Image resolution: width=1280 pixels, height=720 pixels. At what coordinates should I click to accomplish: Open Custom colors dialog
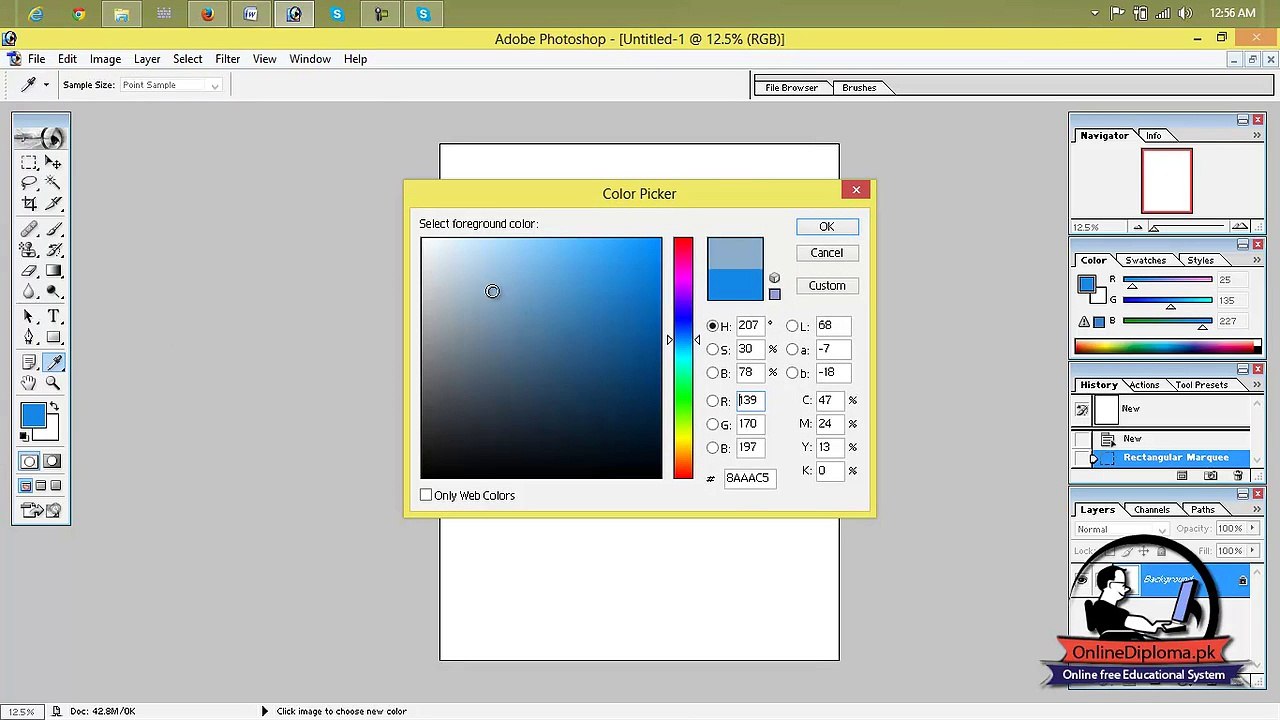pos(827,286)
